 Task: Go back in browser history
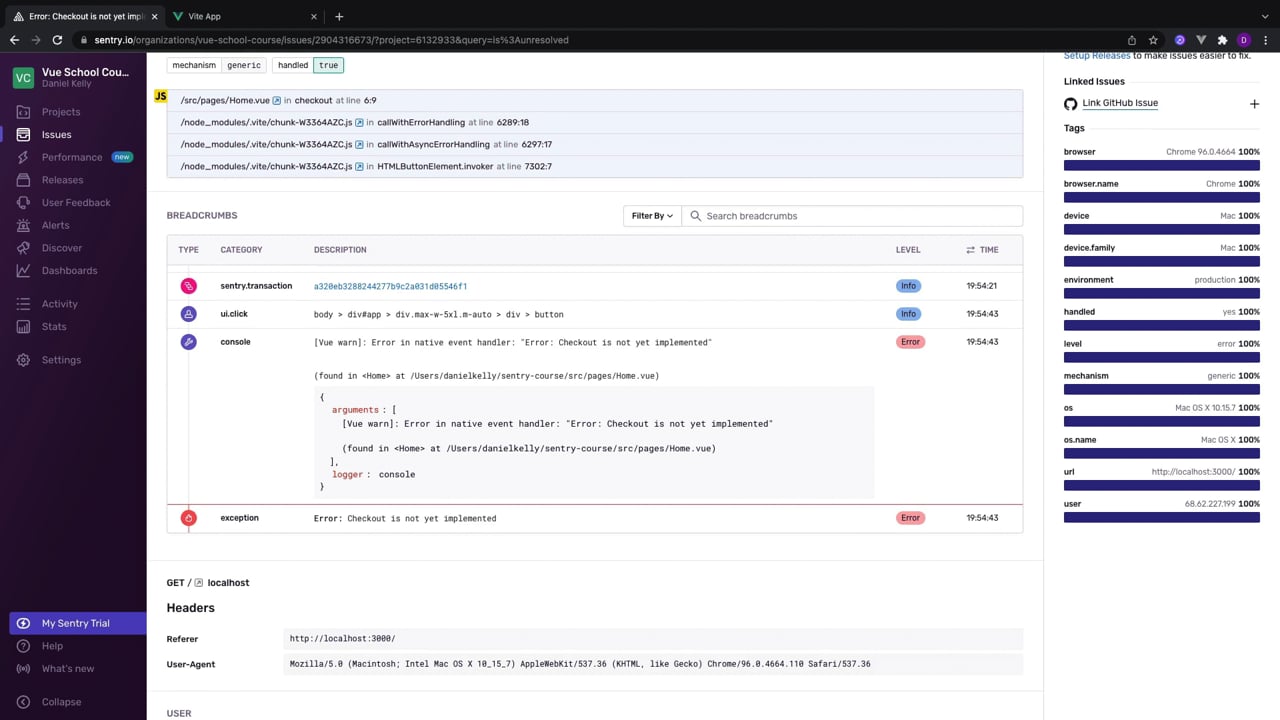(x=14, y=40)
